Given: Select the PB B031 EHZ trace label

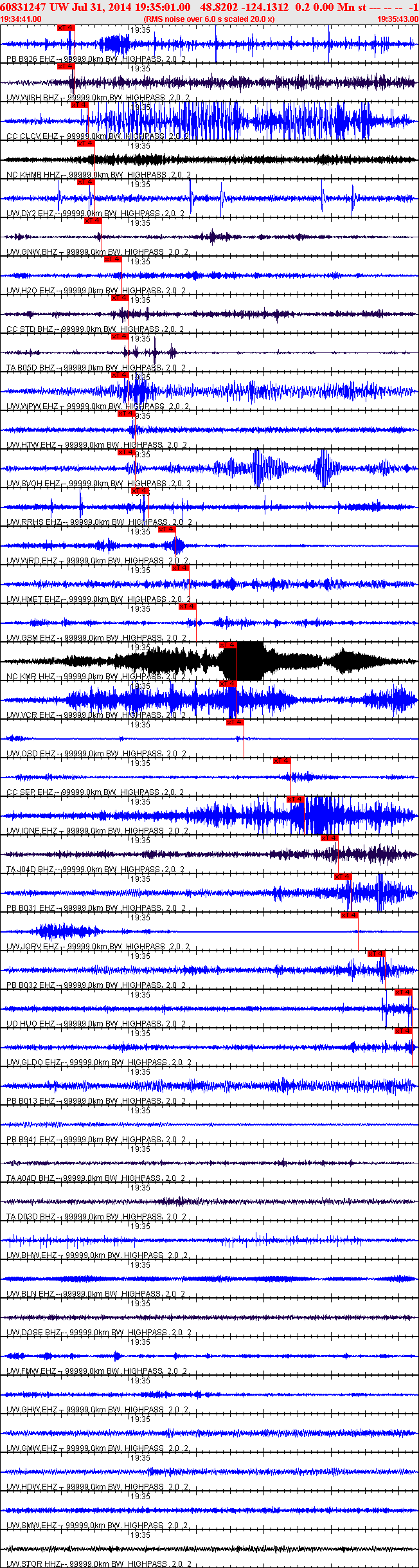Looking at the screenshot, I should pos(96,908).
